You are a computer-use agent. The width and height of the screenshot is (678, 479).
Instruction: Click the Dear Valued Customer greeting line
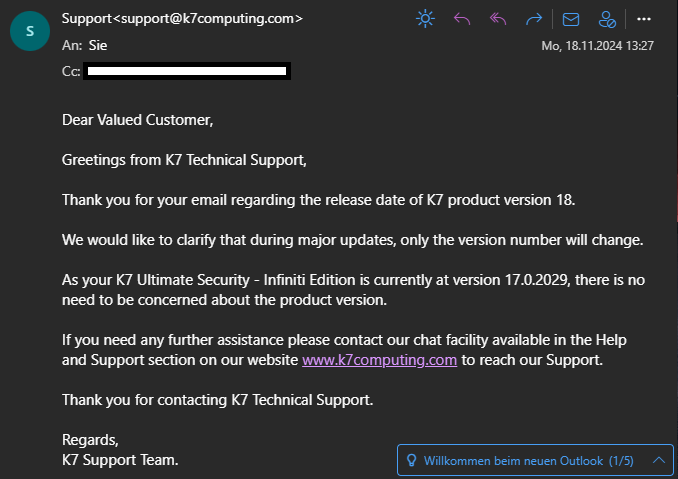pos(138,120)
